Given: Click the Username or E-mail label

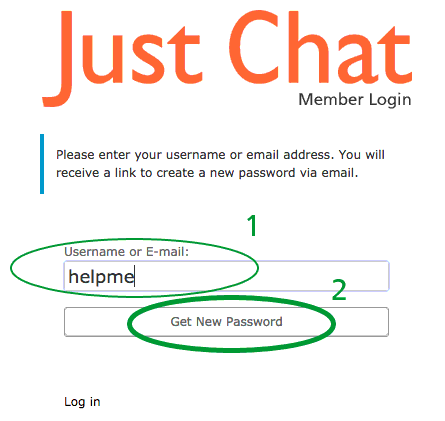Looking at the screenshot, I should coord(127,252).
